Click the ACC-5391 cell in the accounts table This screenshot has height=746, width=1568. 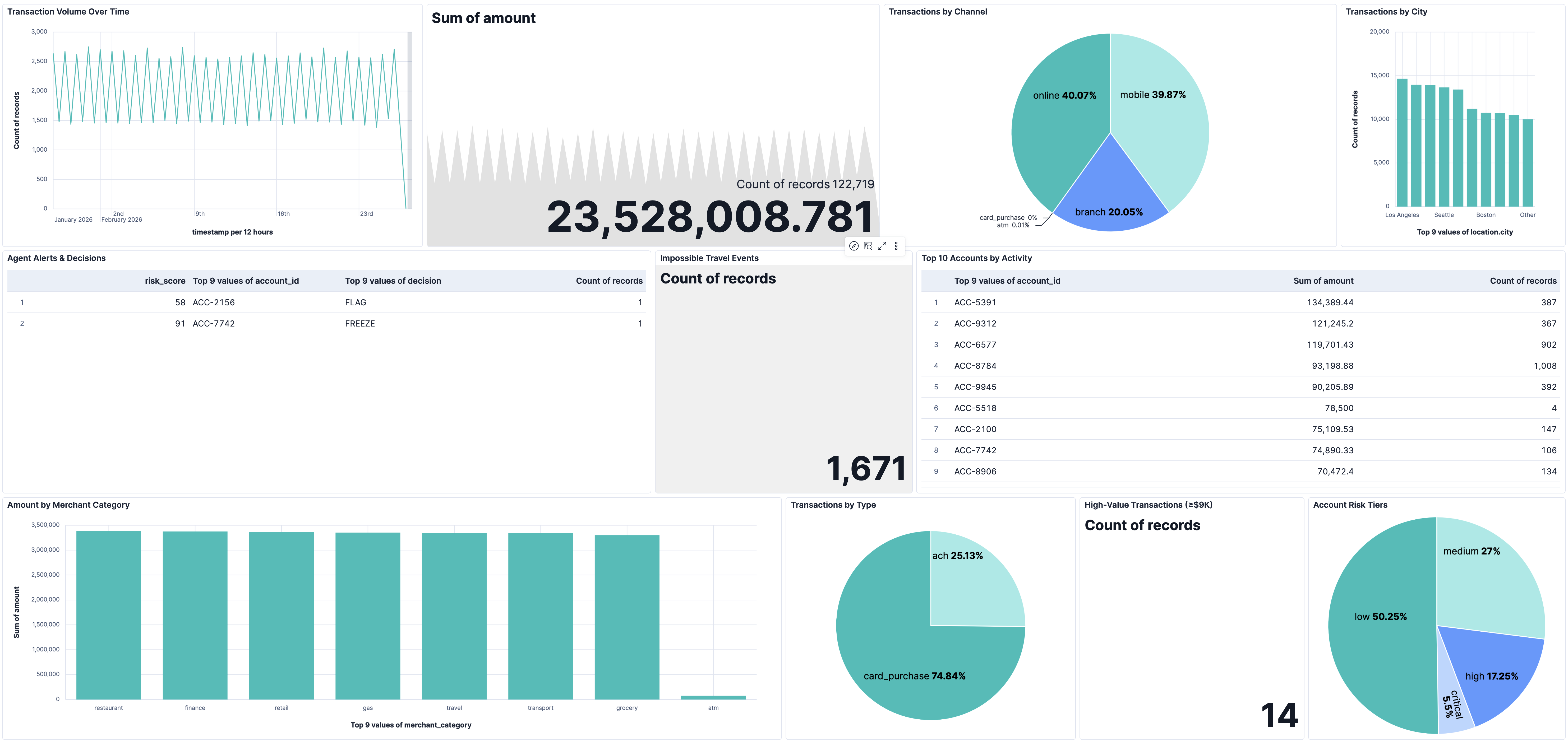pyautogui.click(x=975, y=302)
